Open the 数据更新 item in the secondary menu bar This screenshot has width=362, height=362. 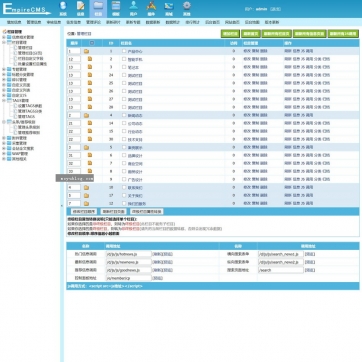tap(153, 22)
